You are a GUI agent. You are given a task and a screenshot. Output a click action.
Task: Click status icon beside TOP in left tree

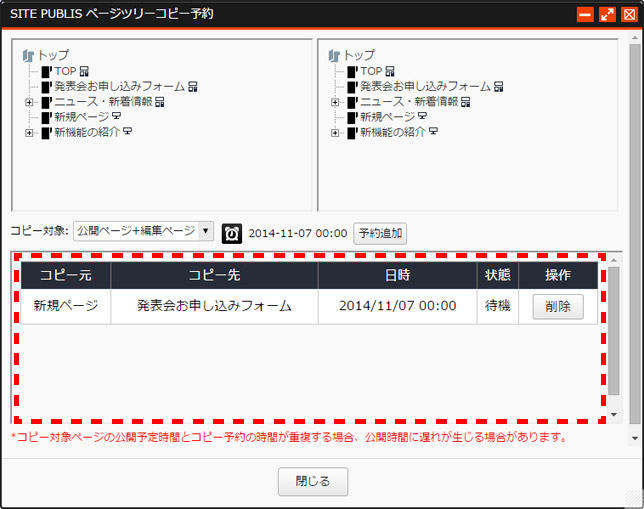[84, 71]
